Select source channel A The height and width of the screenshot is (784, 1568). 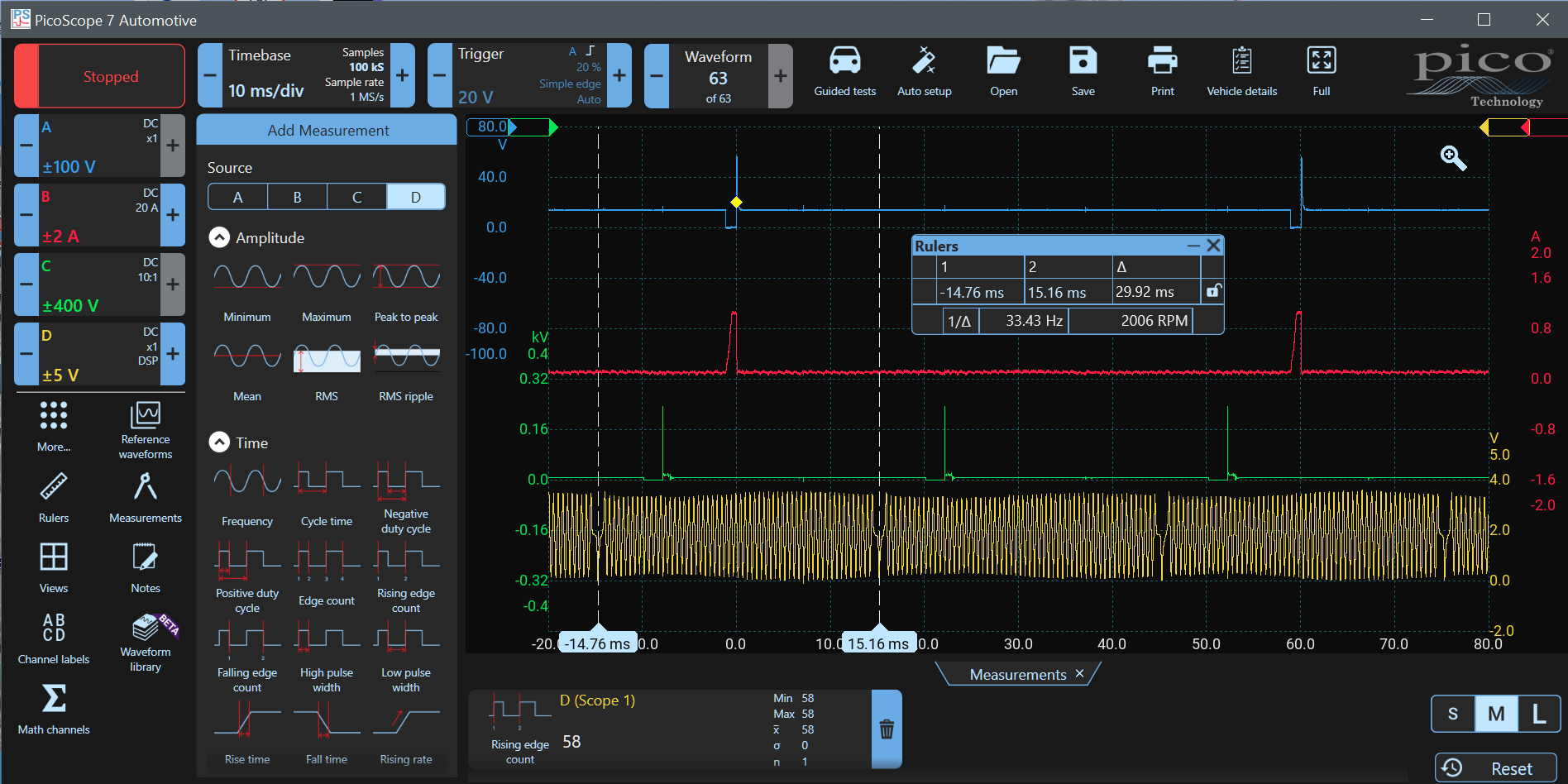pos(238,197)
